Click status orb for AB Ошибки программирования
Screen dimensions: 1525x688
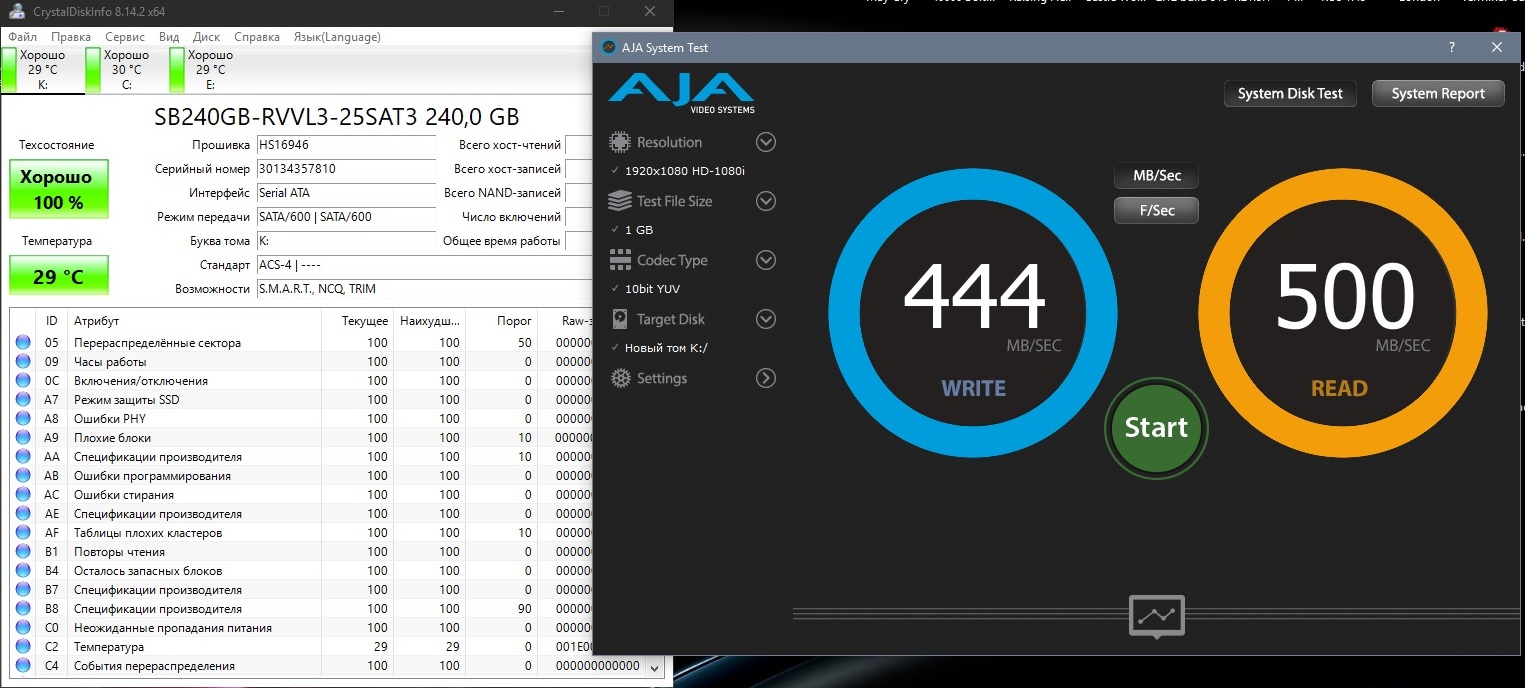click(23, 476)
